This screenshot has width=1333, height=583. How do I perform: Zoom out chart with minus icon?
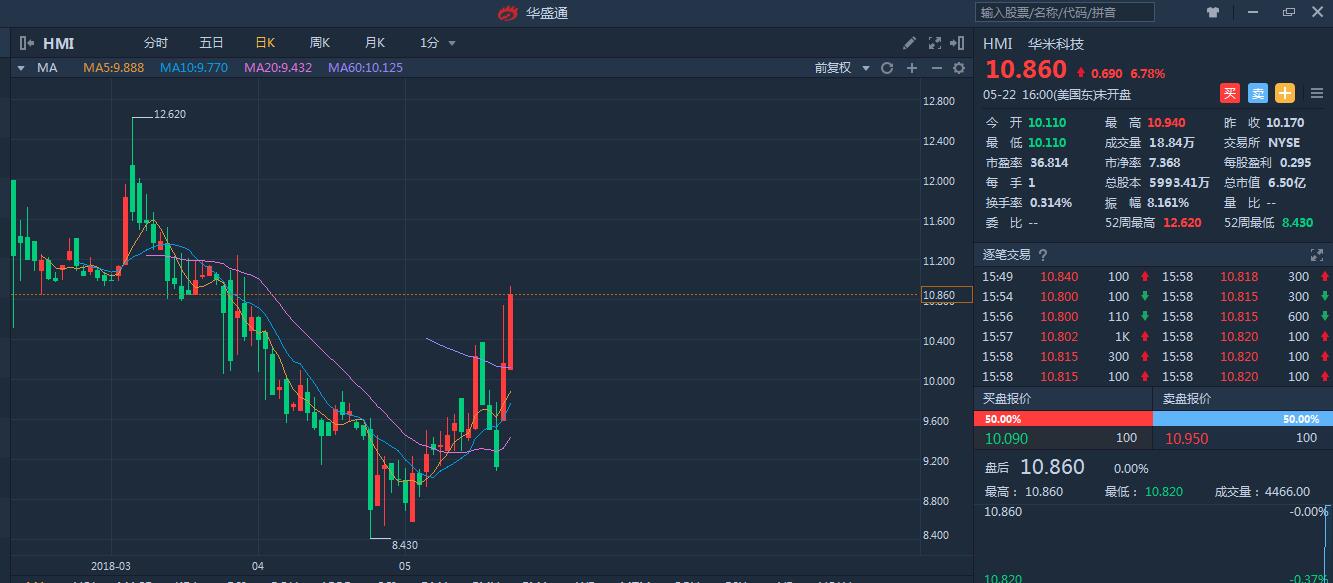coord(936,68)
